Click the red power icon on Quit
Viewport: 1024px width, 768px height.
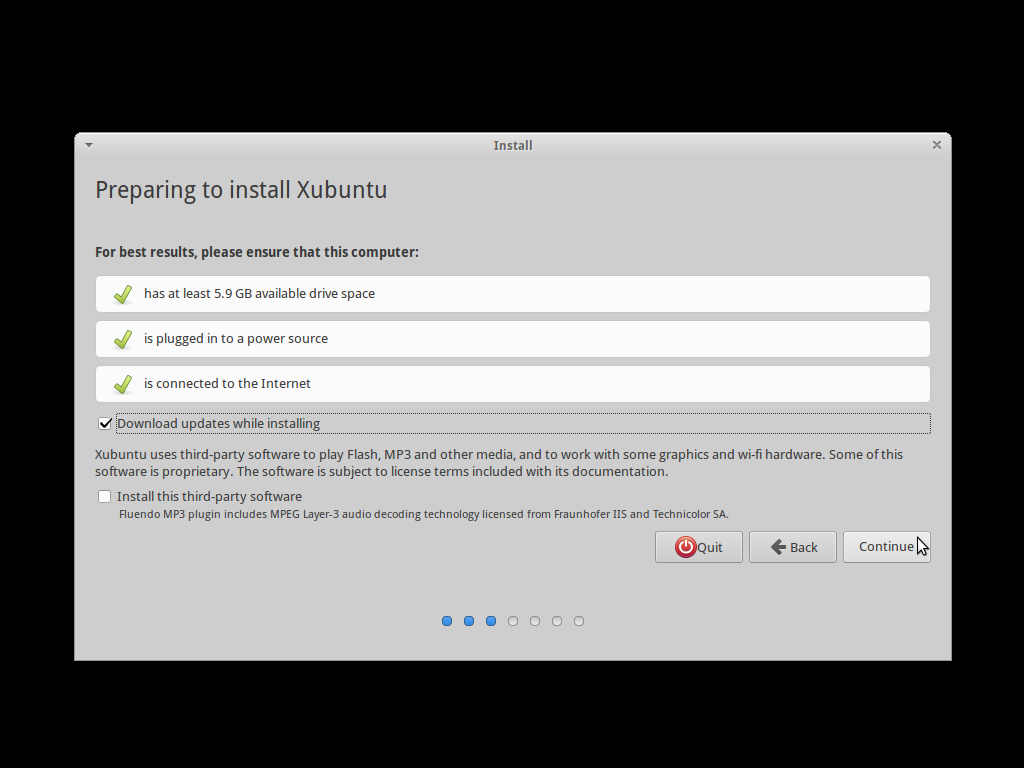coord(685,547)
